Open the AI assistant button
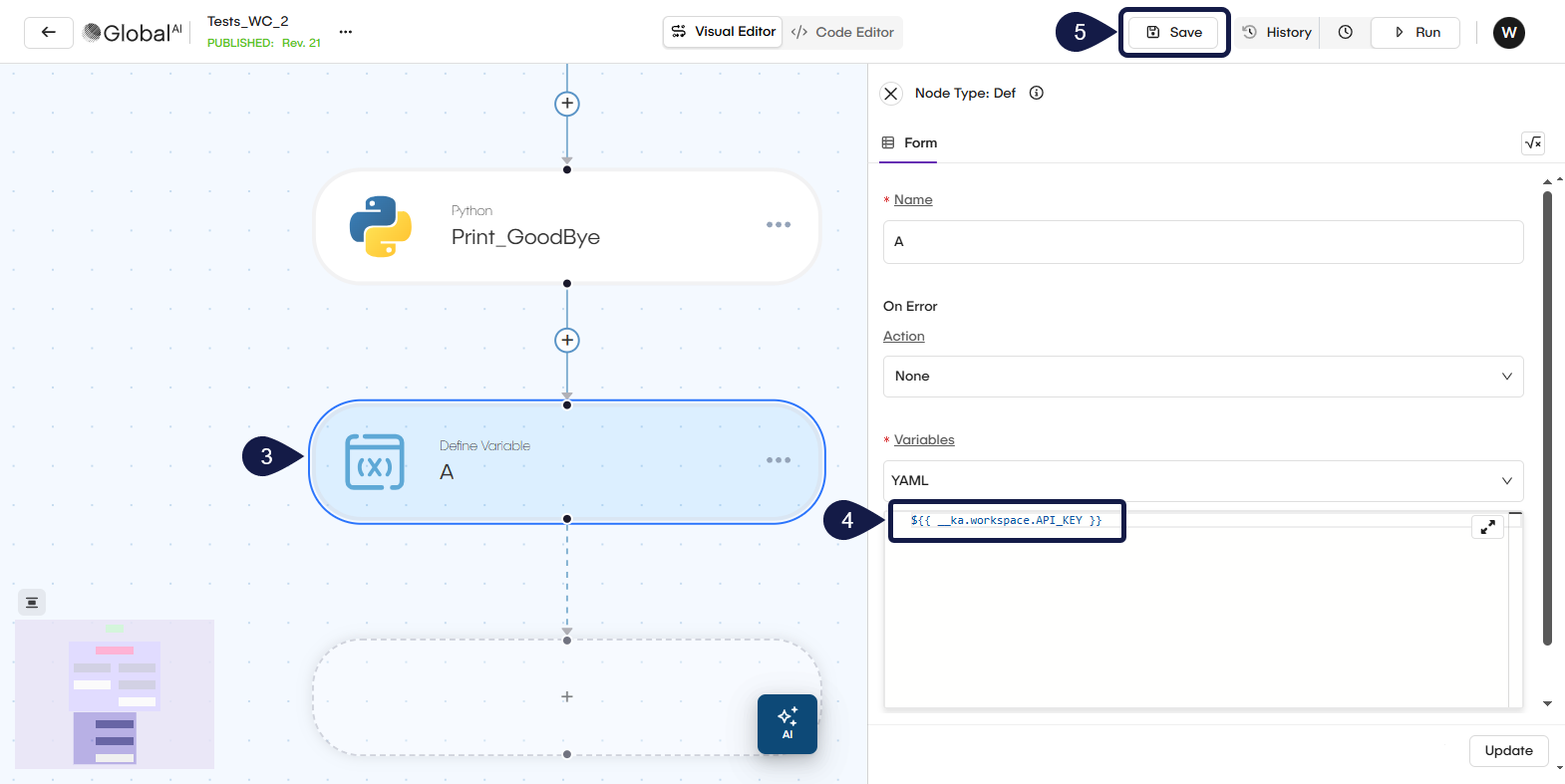Screen dimensions: 1565x784 tap(786, 724)
